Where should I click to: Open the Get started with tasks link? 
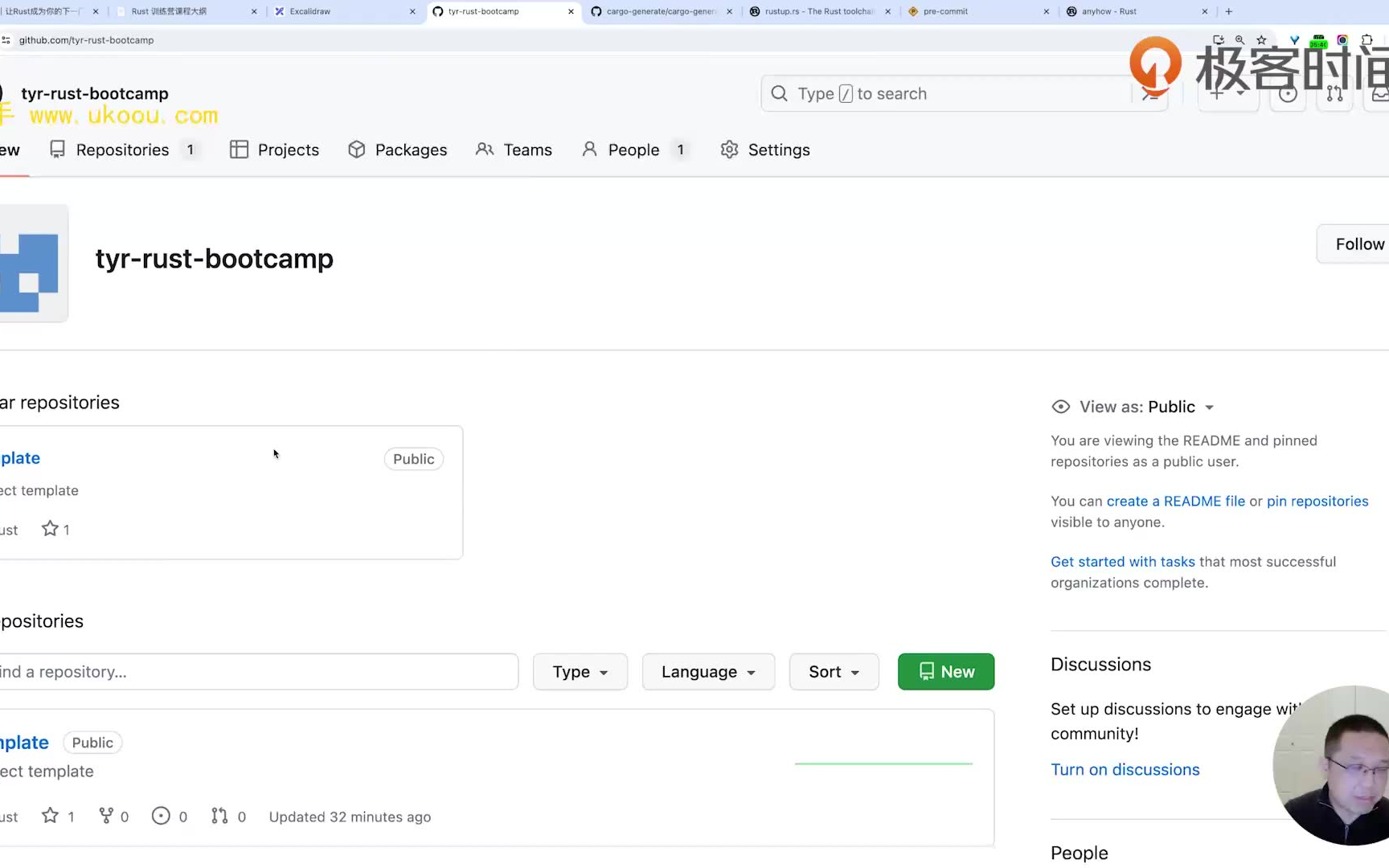coord(1122,562)
